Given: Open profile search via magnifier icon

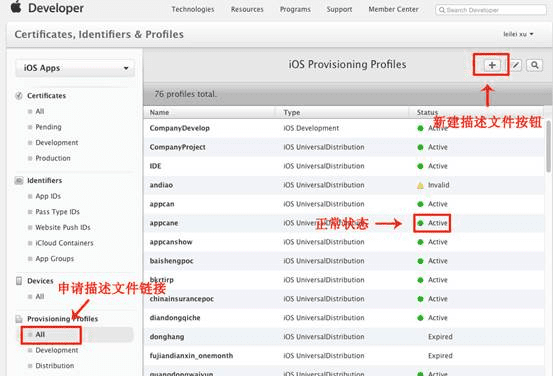Looking at the screenshot, I should pos(535,65).
